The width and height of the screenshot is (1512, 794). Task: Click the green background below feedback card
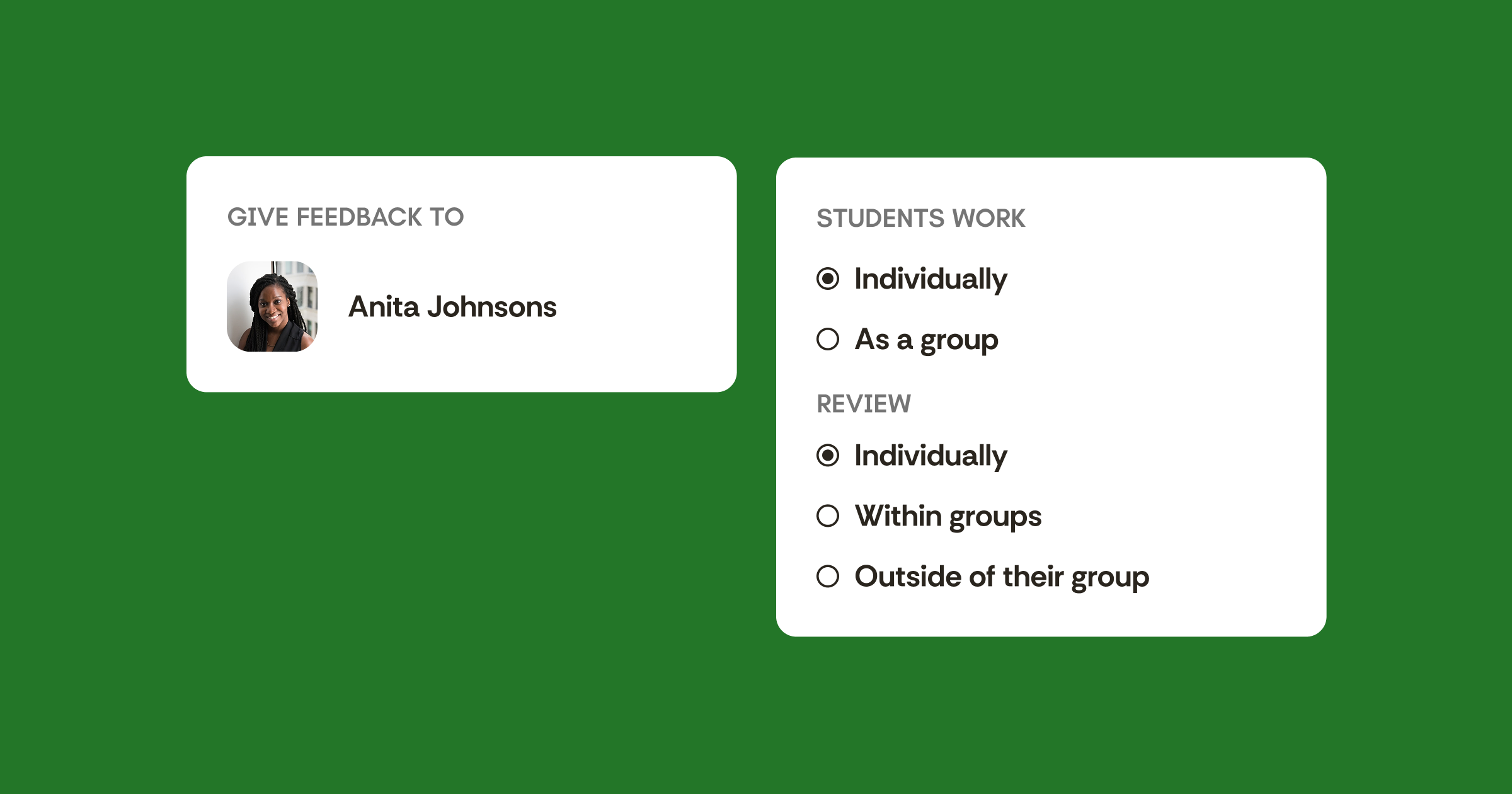[x=460, y=567]
